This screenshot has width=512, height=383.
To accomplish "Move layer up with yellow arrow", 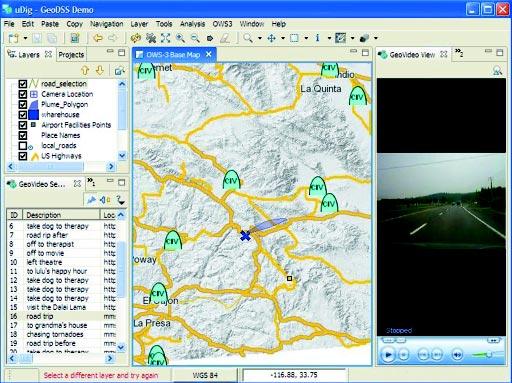I will (85, 70).
